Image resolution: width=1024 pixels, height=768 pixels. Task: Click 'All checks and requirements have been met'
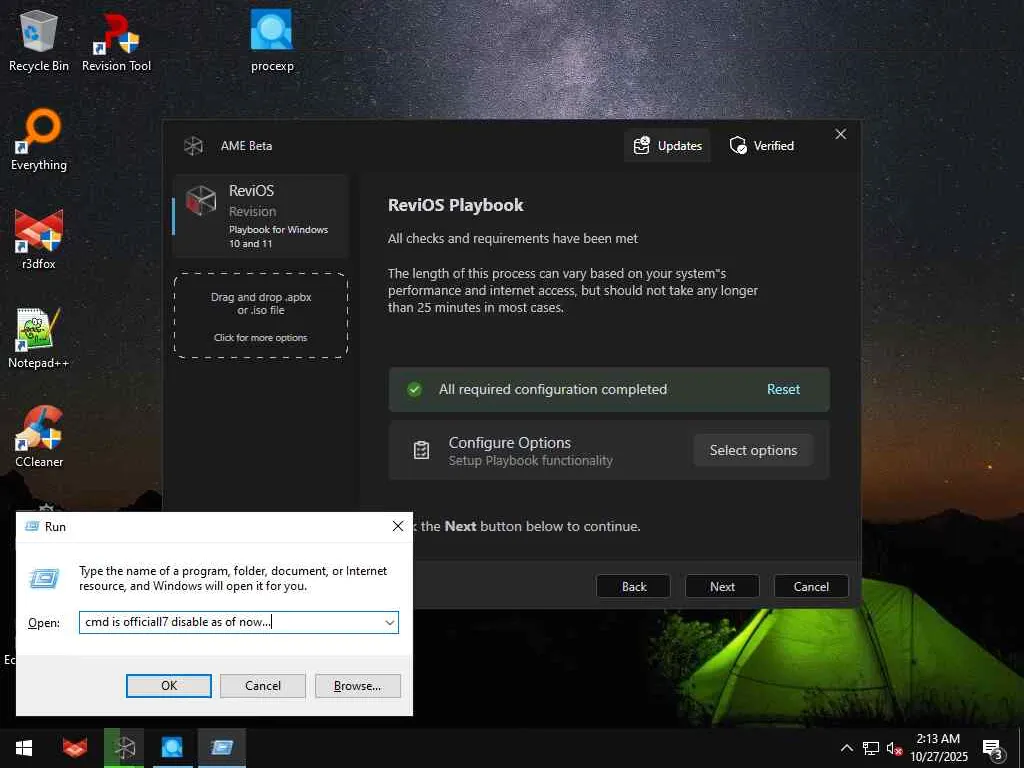click(513, 238)
